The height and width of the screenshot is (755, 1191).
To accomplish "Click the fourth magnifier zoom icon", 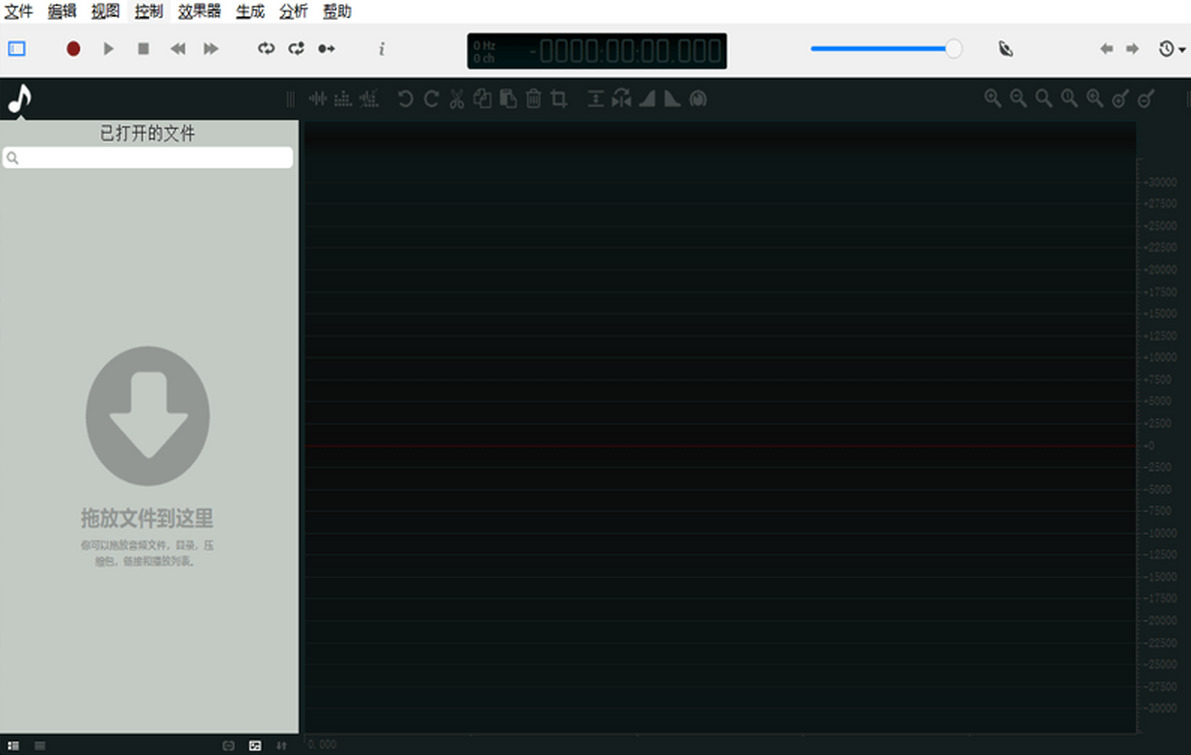I will click(x=1069, y=99).
